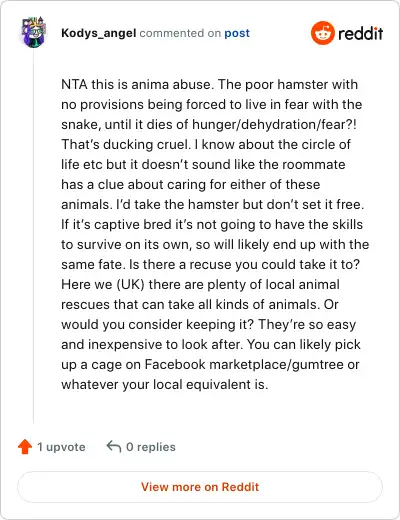The width and height of the screenshot is (400, 520).
Task: Click the "View more on Reddit" button
Action: click(x=200, y=487)
